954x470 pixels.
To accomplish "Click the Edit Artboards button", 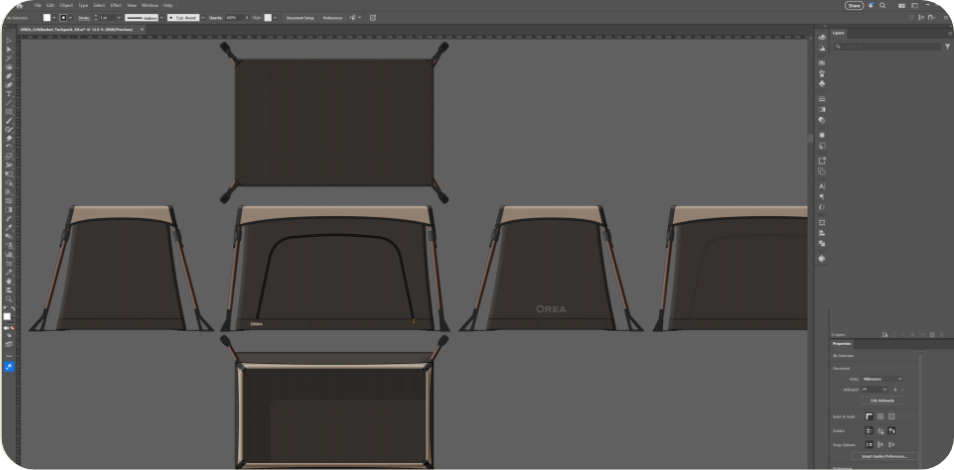I will [x=881, y=401].
